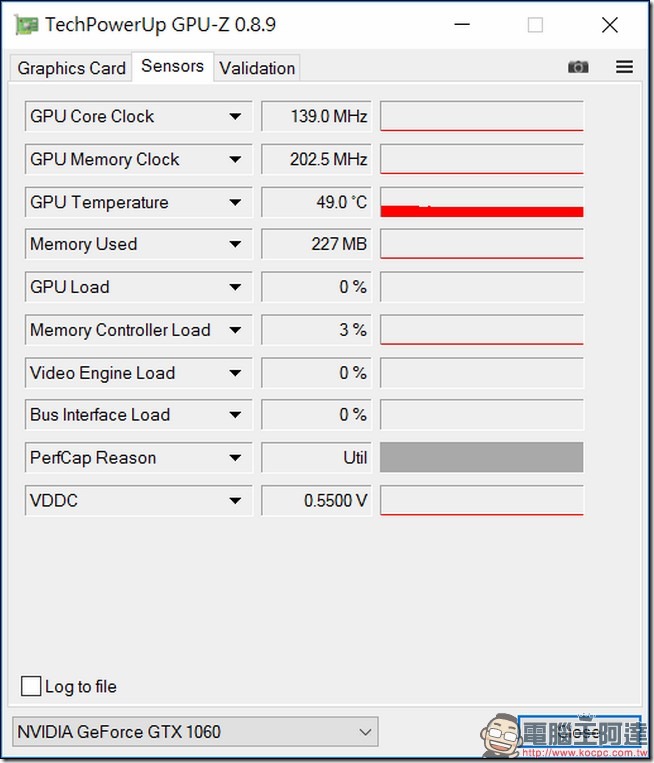Open the NVIDIA GeForce GTX 1060 selector
The height and width of the screenshot is (763, 654).
(195, 731)
